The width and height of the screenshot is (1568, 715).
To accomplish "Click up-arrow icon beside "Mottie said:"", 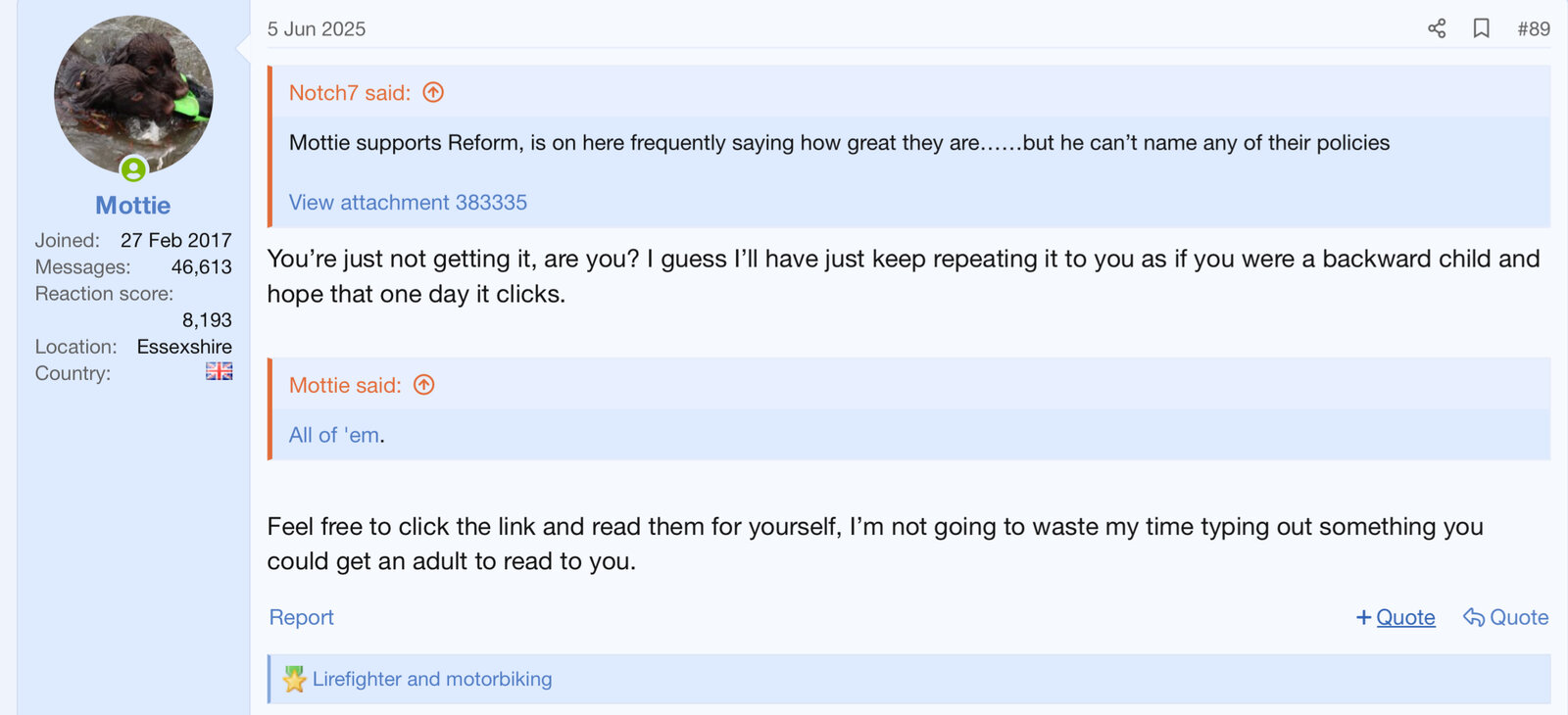I will tap(423, 385).
